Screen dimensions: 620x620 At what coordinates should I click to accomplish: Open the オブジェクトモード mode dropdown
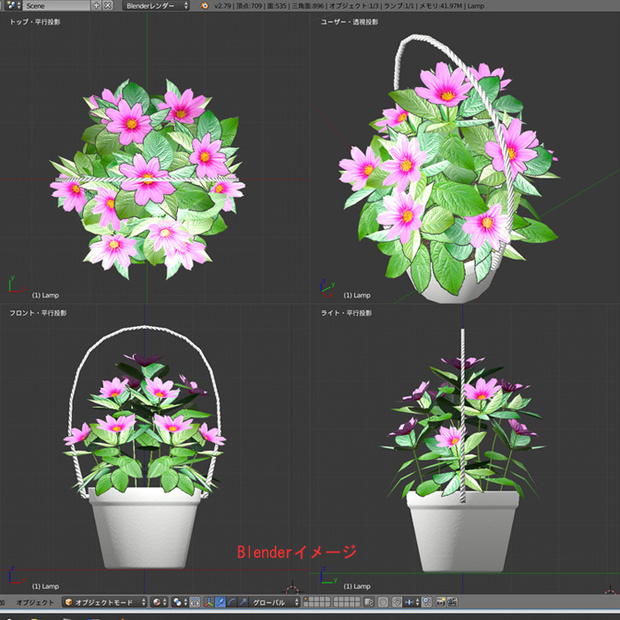pos(105,602)
